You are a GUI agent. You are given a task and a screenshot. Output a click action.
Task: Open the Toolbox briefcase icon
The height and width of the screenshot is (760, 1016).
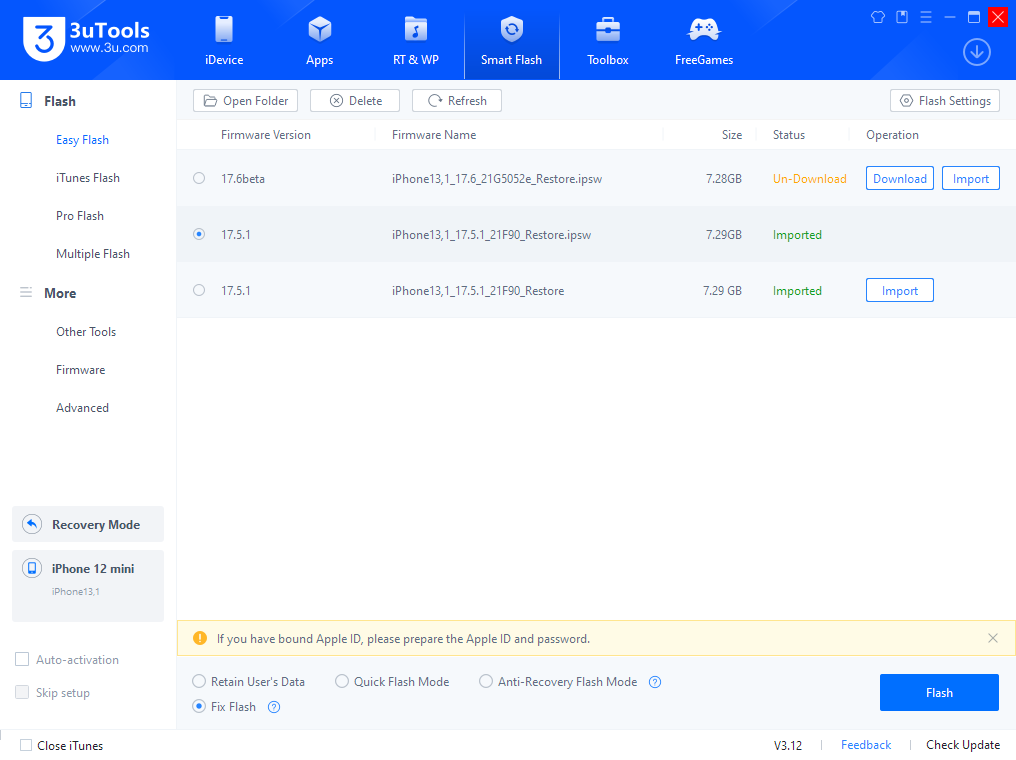click(608, 30)
